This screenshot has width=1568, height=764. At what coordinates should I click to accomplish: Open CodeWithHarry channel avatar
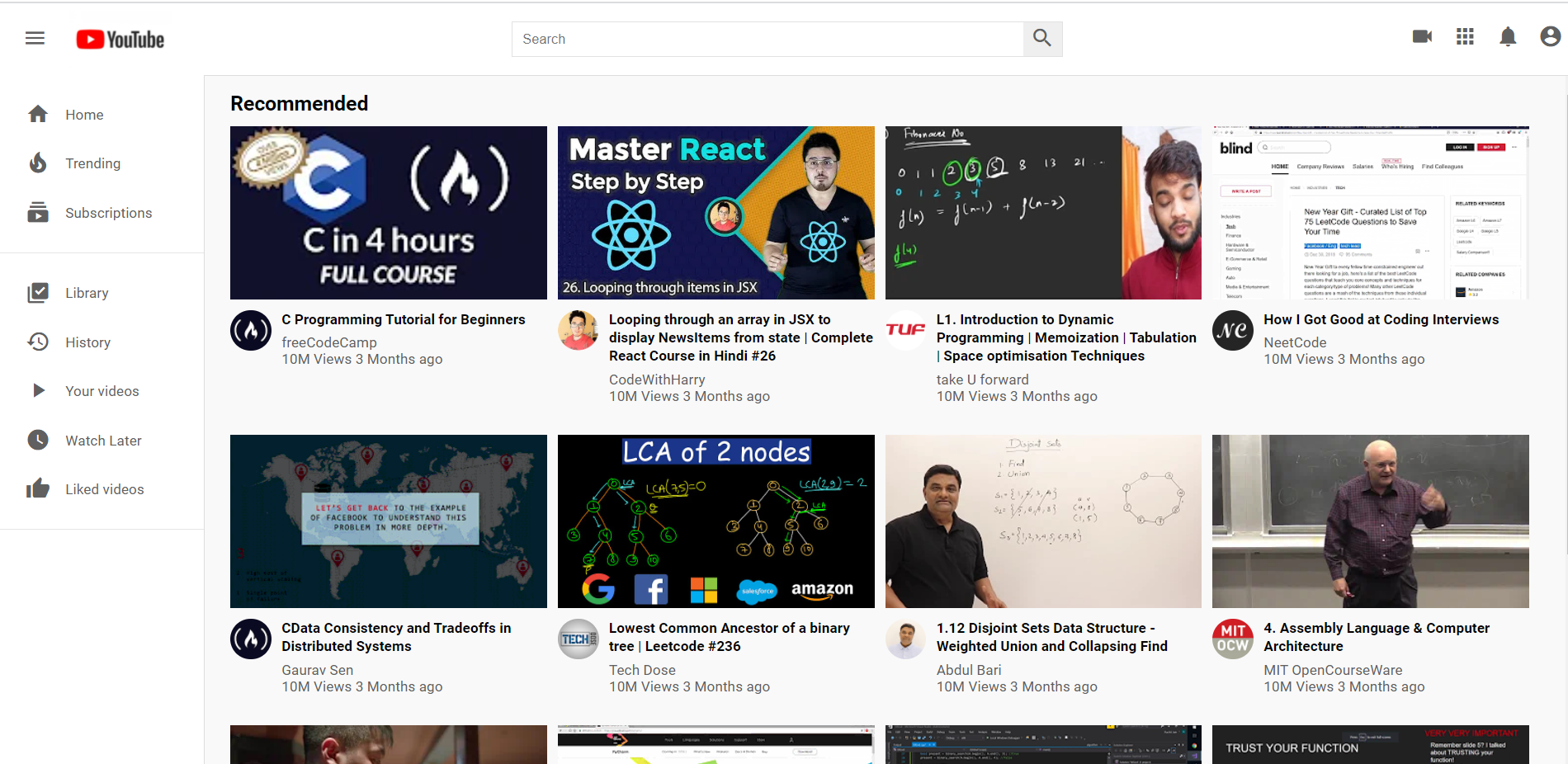point(579,331)
